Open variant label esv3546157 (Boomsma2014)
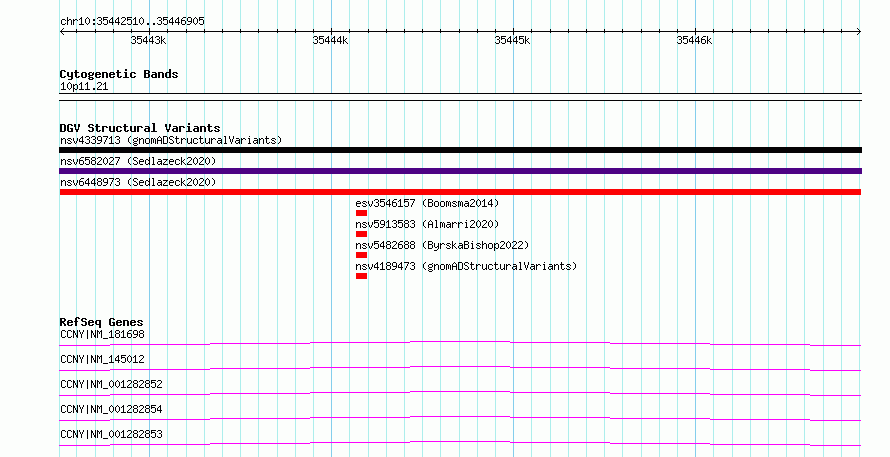This screenshot has height=457, width=890. [427, 203]
